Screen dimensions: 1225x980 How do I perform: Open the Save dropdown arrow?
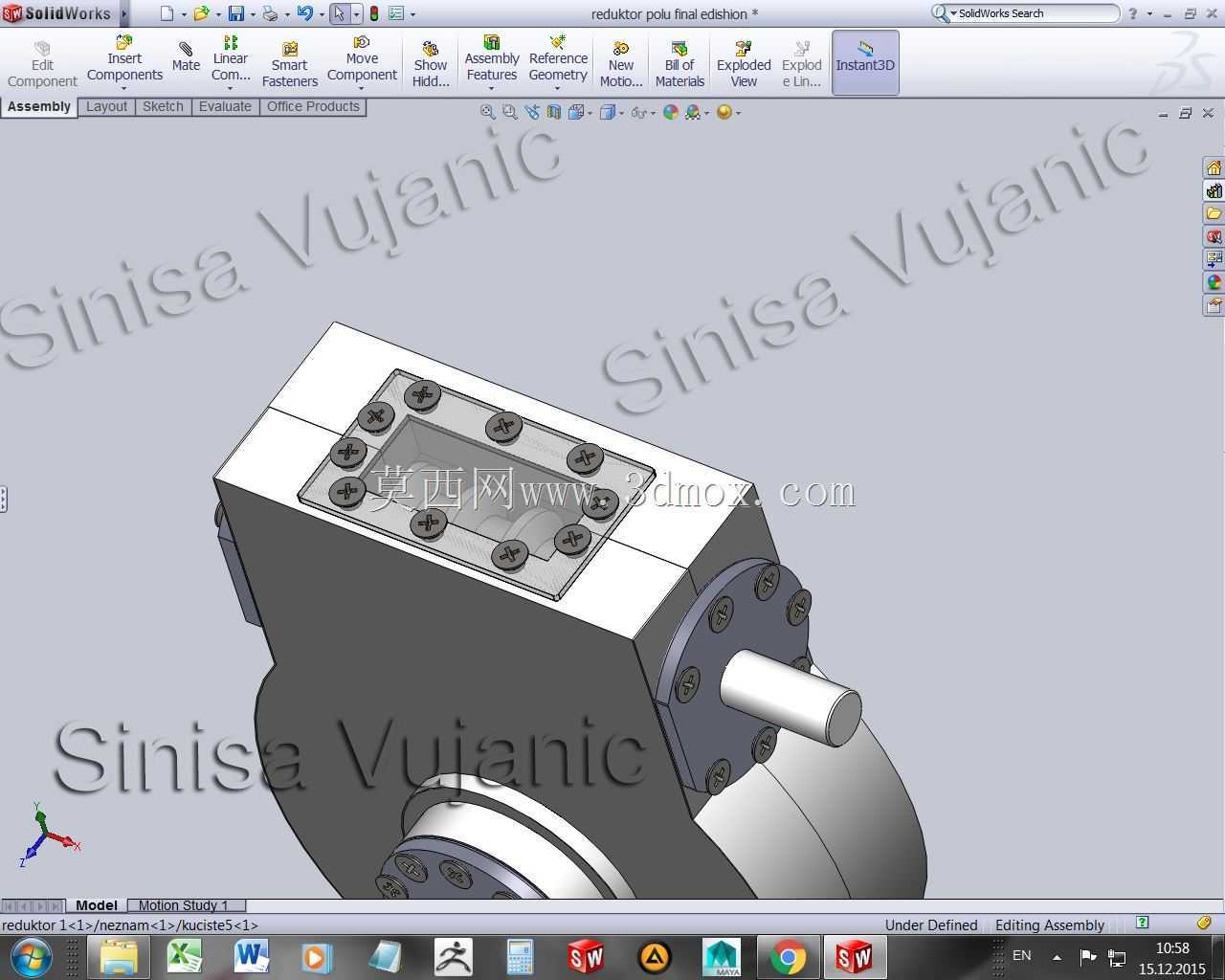[x=253, y=14]
